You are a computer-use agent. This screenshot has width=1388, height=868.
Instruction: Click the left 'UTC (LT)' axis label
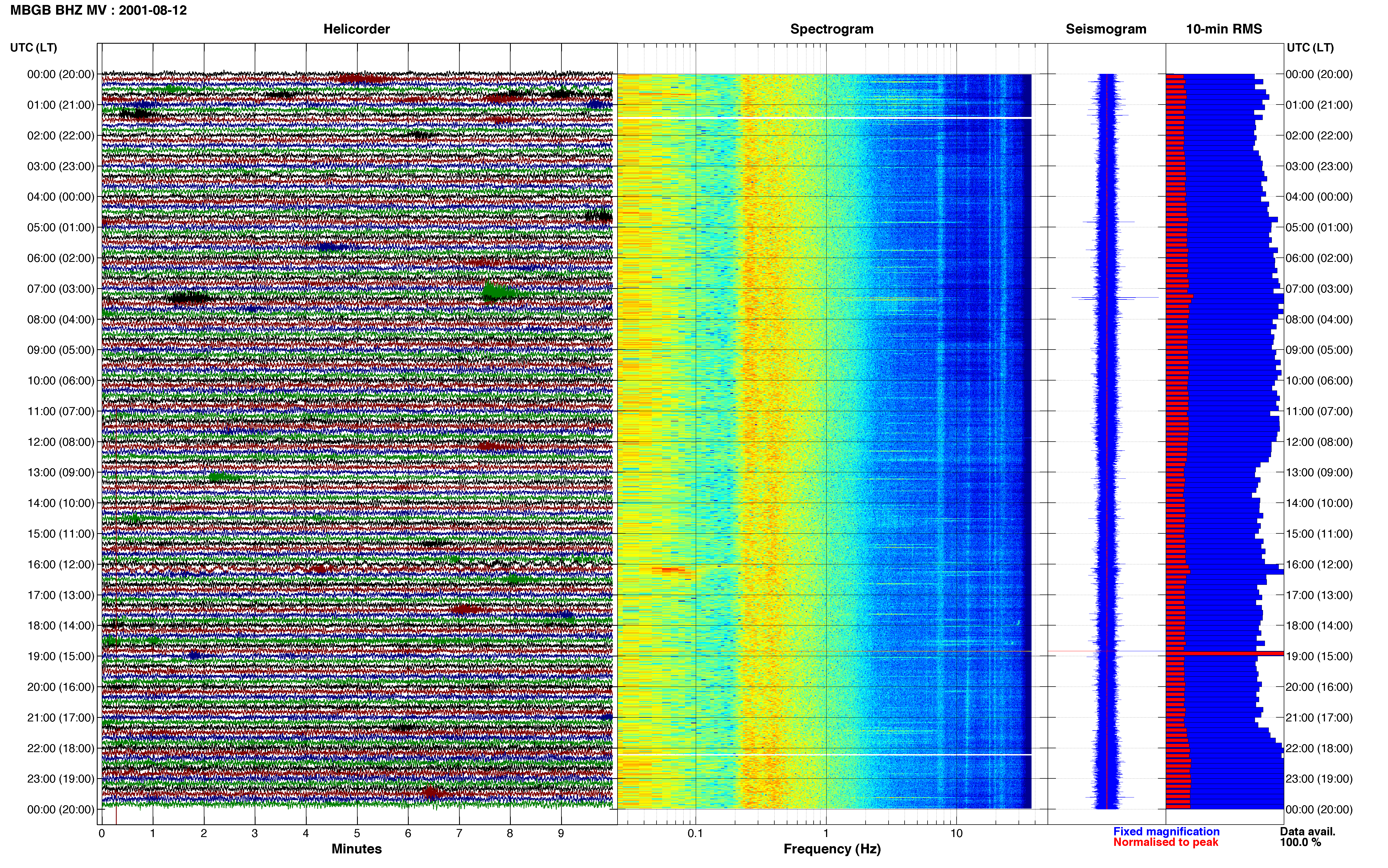(34, 48)
